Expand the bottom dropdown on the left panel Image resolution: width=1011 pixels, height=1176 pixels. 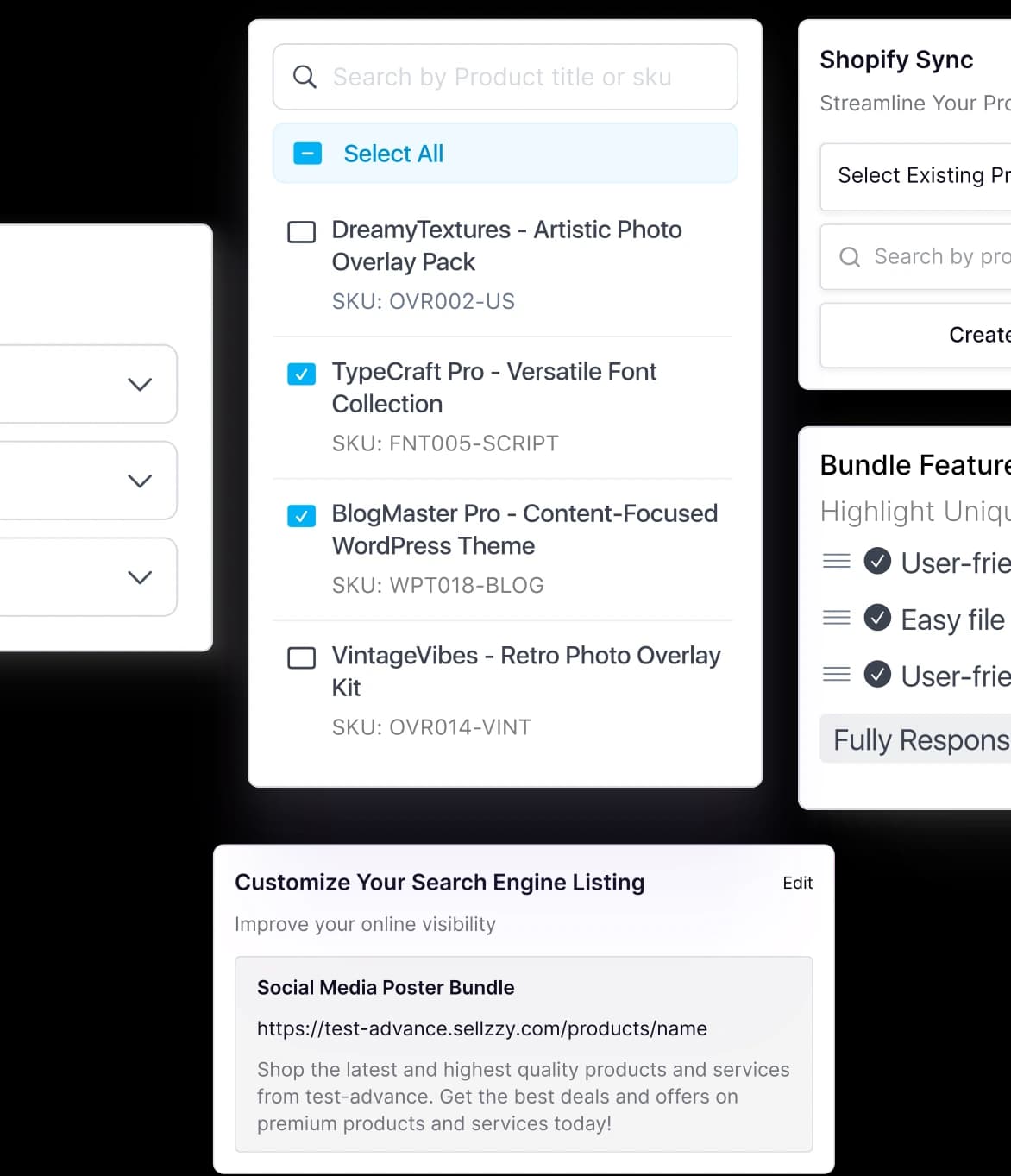point(140,576)
